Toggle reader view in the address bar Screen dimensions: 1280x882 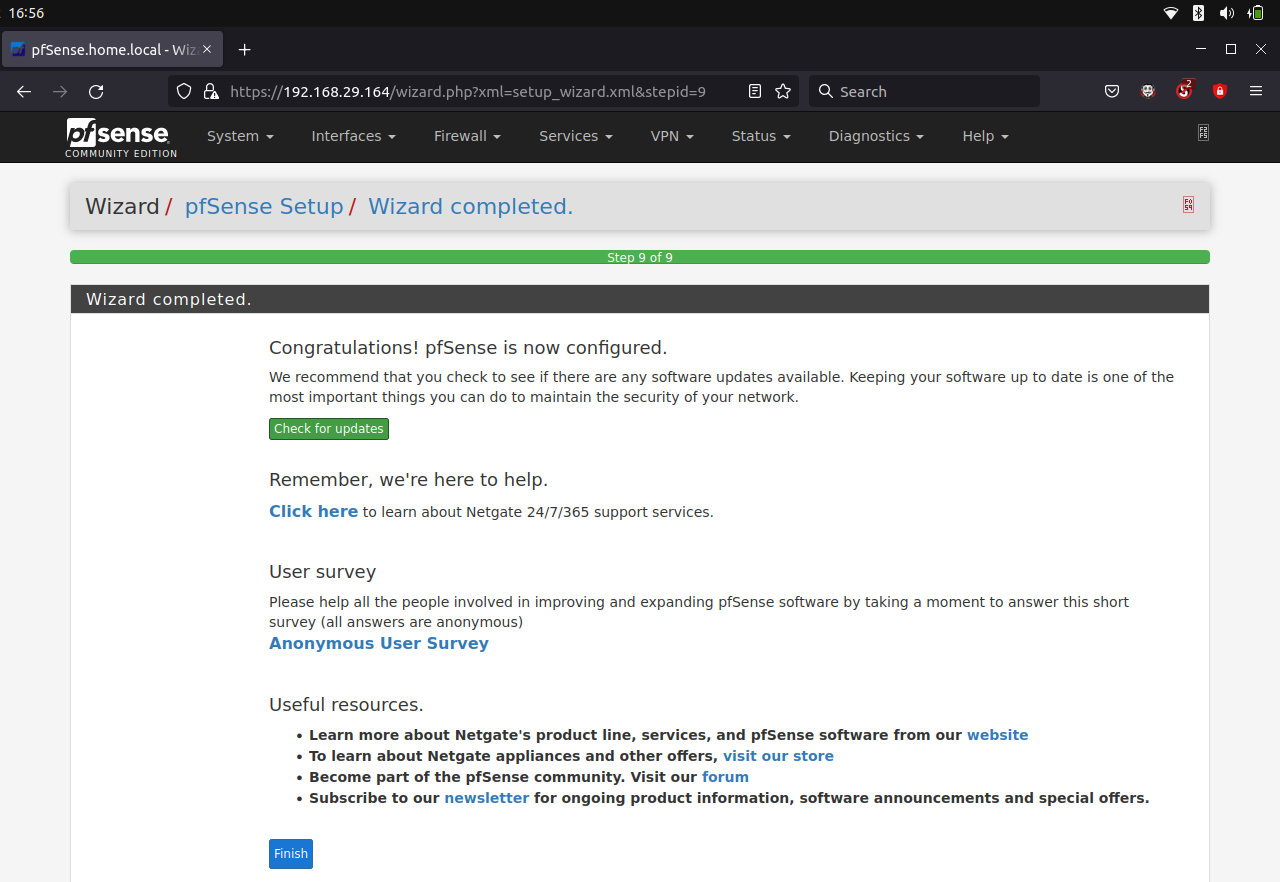click(x=755, y=91)
